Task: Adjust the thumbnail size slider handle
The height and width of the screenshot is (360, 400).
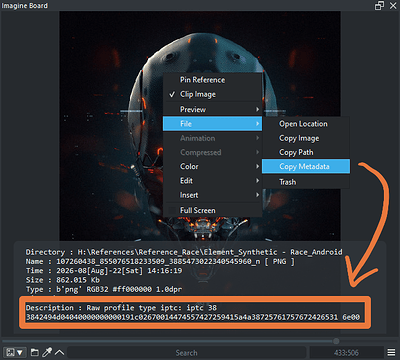Action: point(336,341)
